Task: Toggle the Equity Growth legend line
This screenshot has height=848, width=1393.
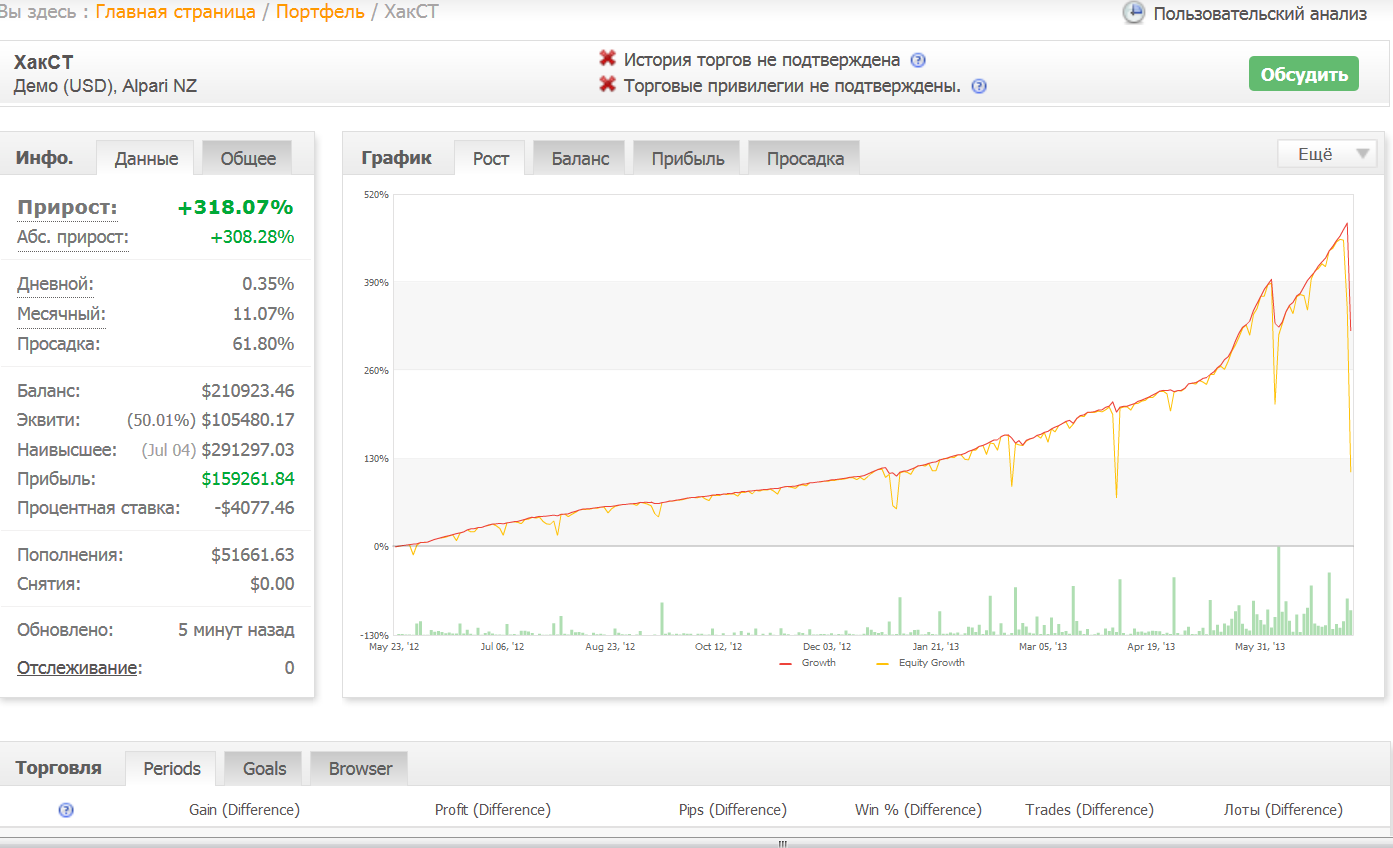Action: click(920, 663)
